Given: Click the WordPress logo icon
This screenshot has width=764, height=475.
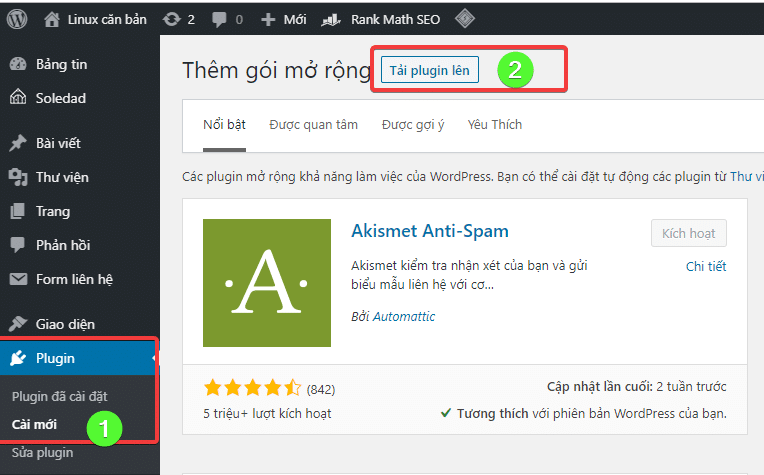Looking at the screenshot, I should (17, 18).
